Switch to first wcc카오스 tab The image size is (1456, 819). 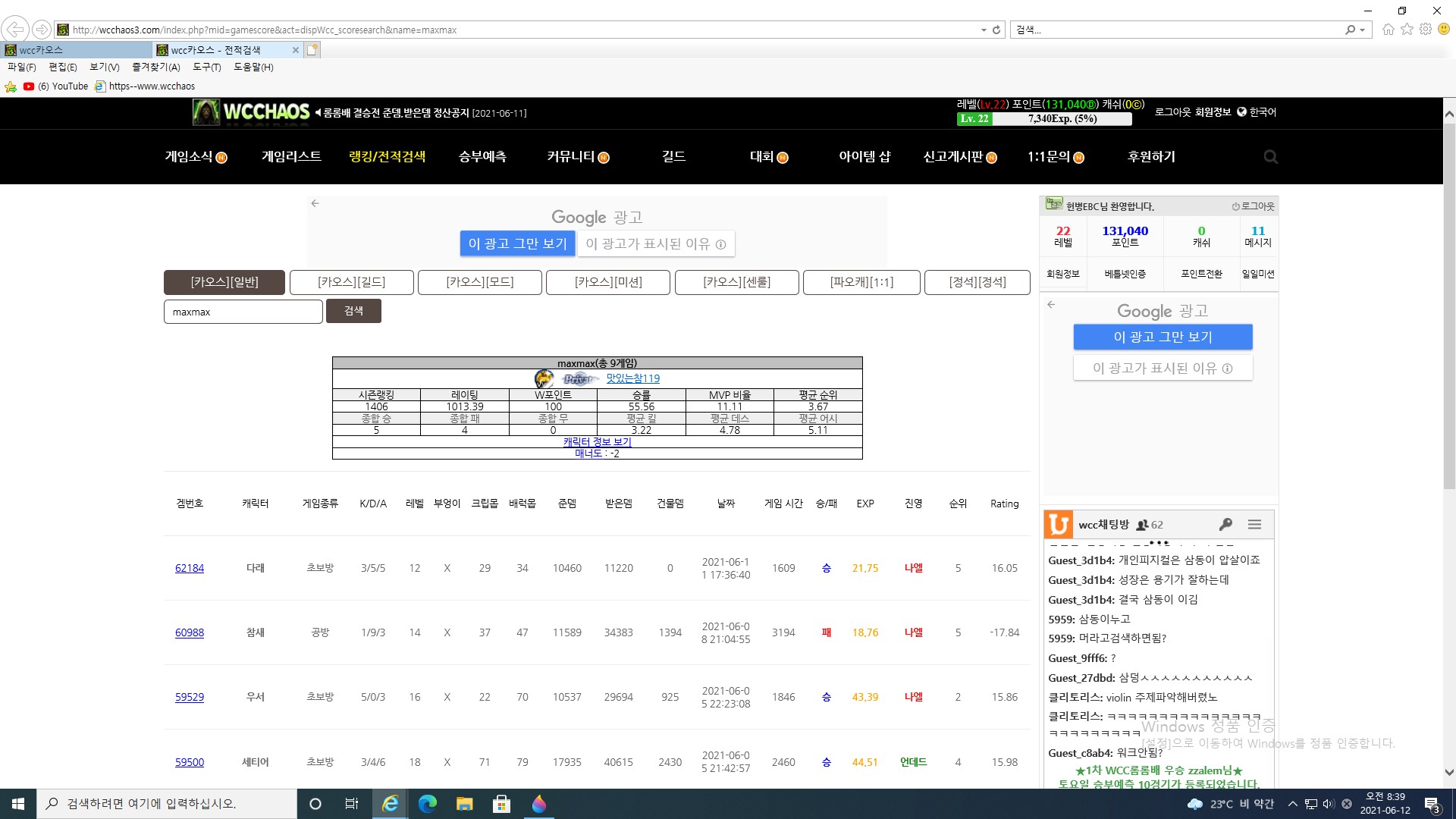click(76, 50)
